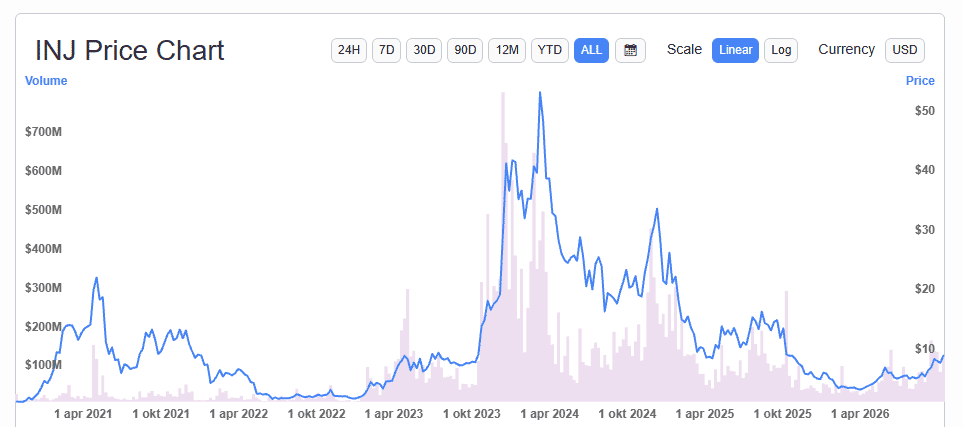Click the 1 apr 2024 date label
This screenshot has height=427, width=963.
548,414
